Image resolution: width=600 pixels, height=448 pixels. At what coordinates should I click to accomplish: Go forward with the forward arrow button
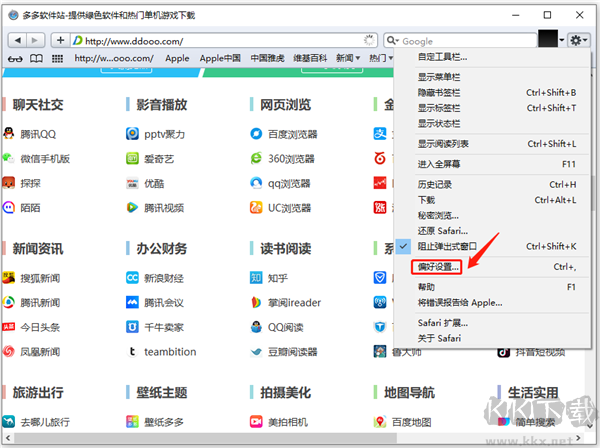pos(35,40)
